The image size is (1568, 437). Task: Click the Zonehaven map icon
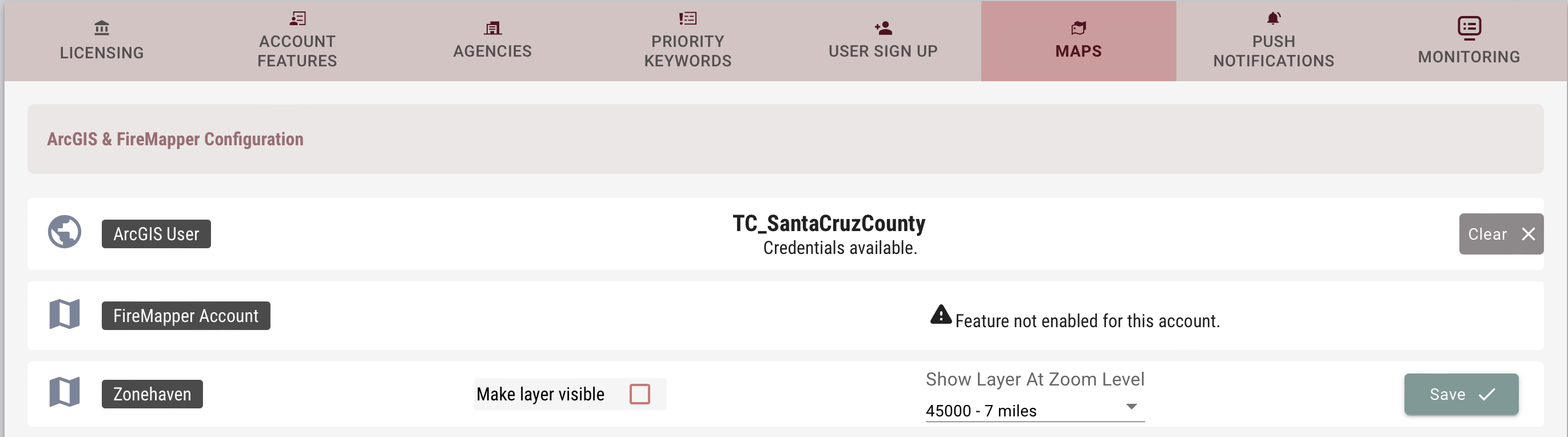click(65, 392)
